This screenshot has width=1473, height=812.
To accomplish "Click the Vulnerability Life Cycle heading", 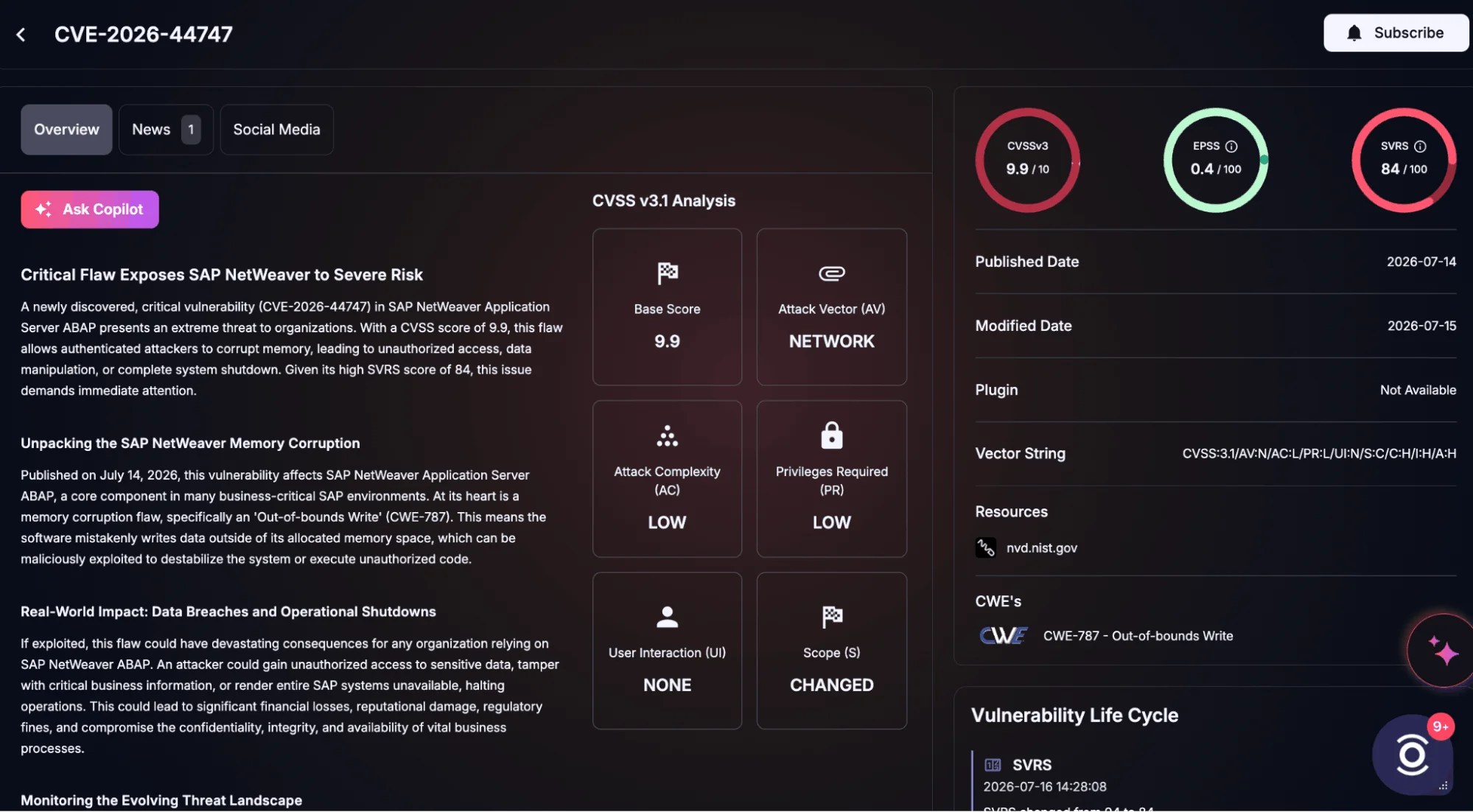I will pyautogui.click(x=1074, y=715).
